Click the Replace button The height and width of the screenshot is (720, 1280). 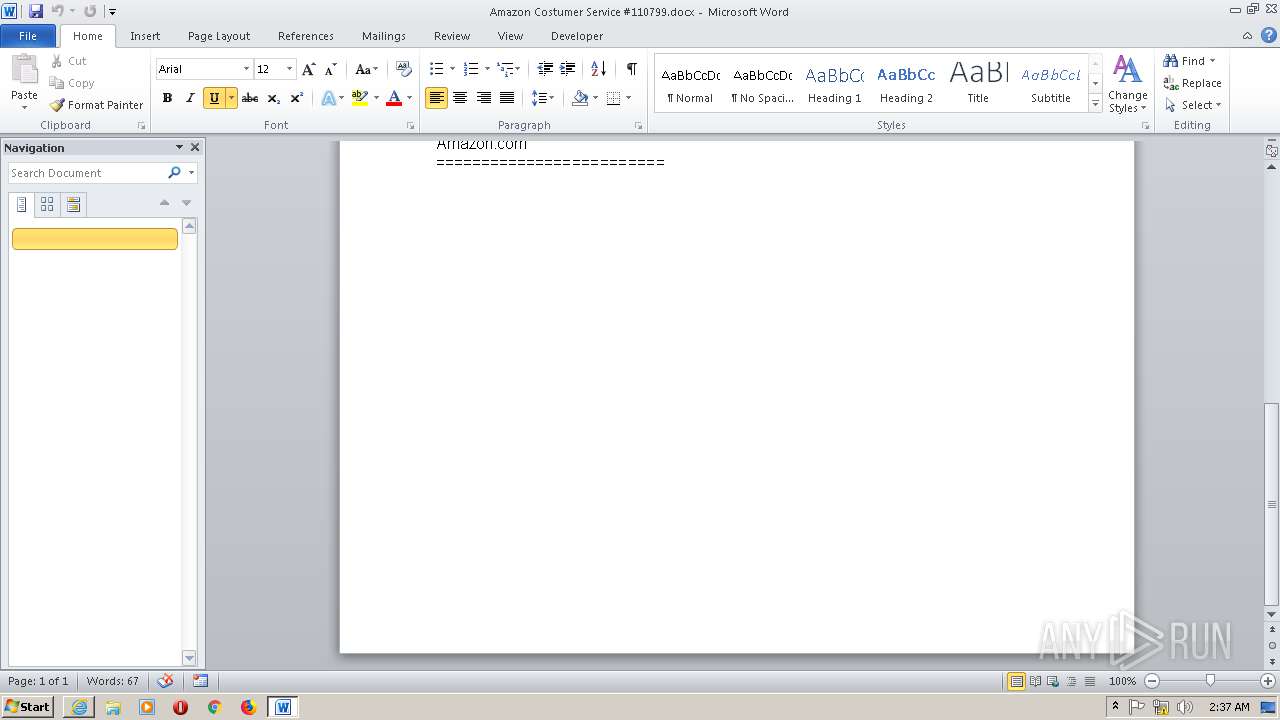(1192, 83)
